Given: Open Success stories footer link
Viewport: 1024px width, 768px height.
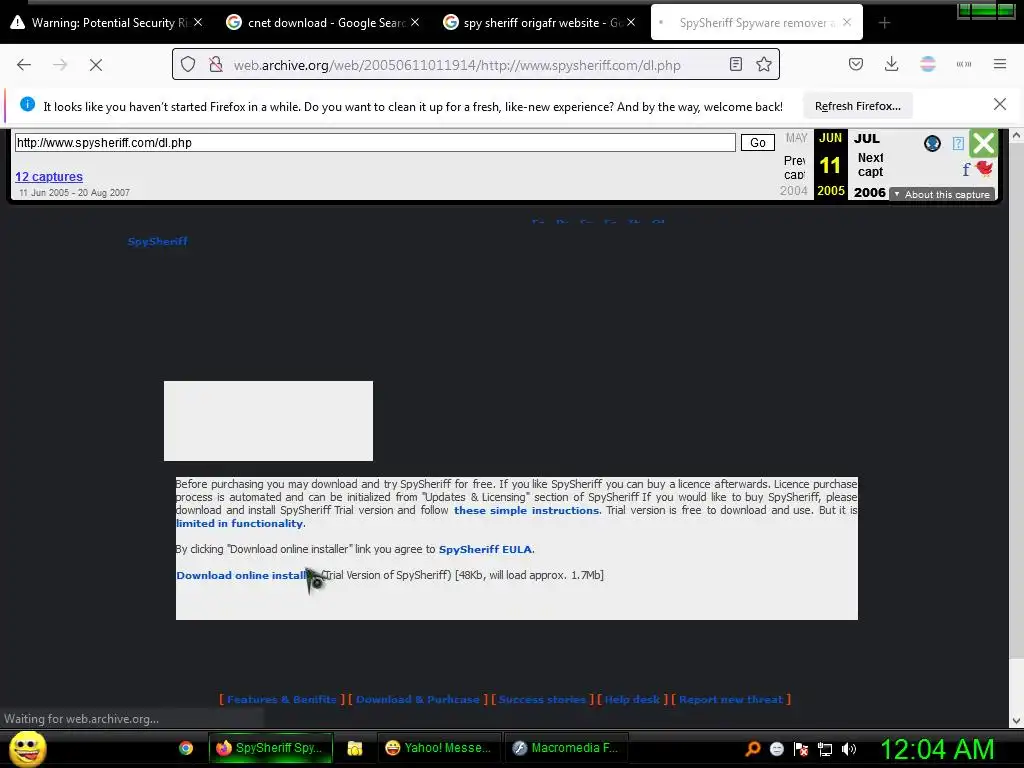Looking at the screenshot, I should click(542, 699).
